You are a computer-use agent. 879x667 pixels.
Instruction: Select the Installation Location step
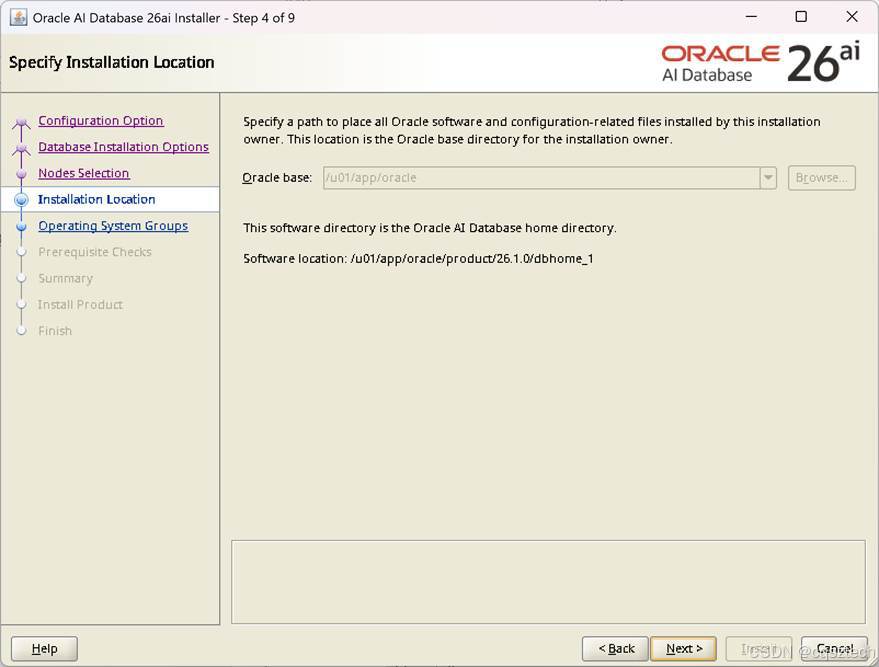pyautogui.click(x=96, y=200)
